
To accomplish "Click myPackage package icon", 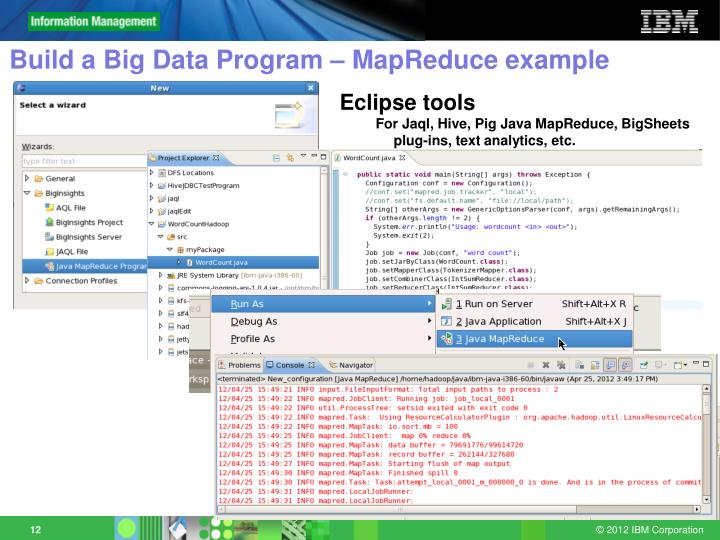I will point(180,250).
